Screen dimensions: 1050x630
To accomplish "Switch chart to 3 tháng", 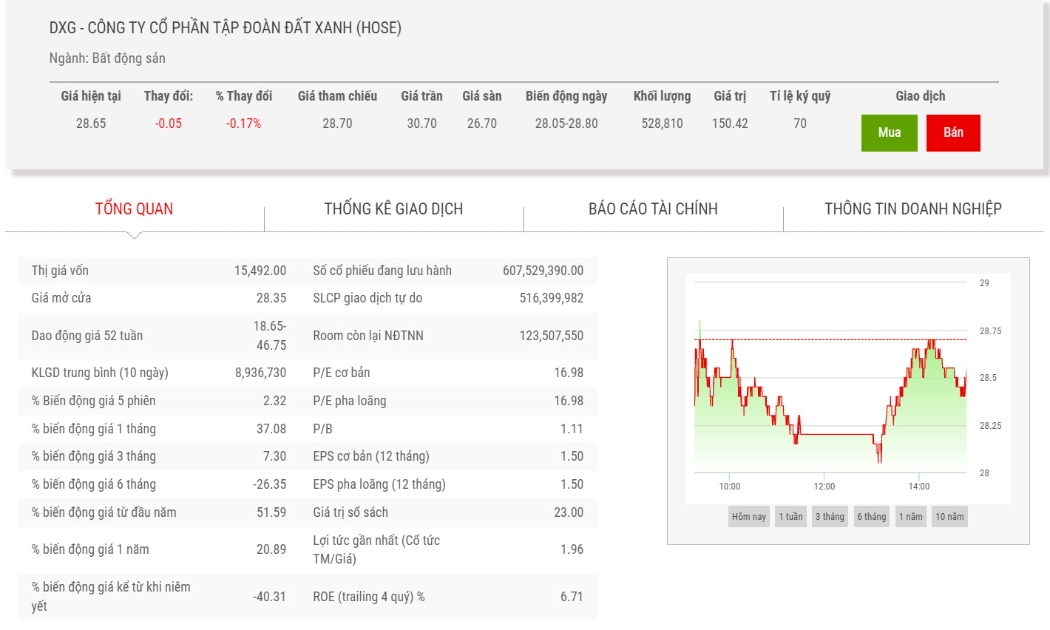I will click(x=830, y=516).
